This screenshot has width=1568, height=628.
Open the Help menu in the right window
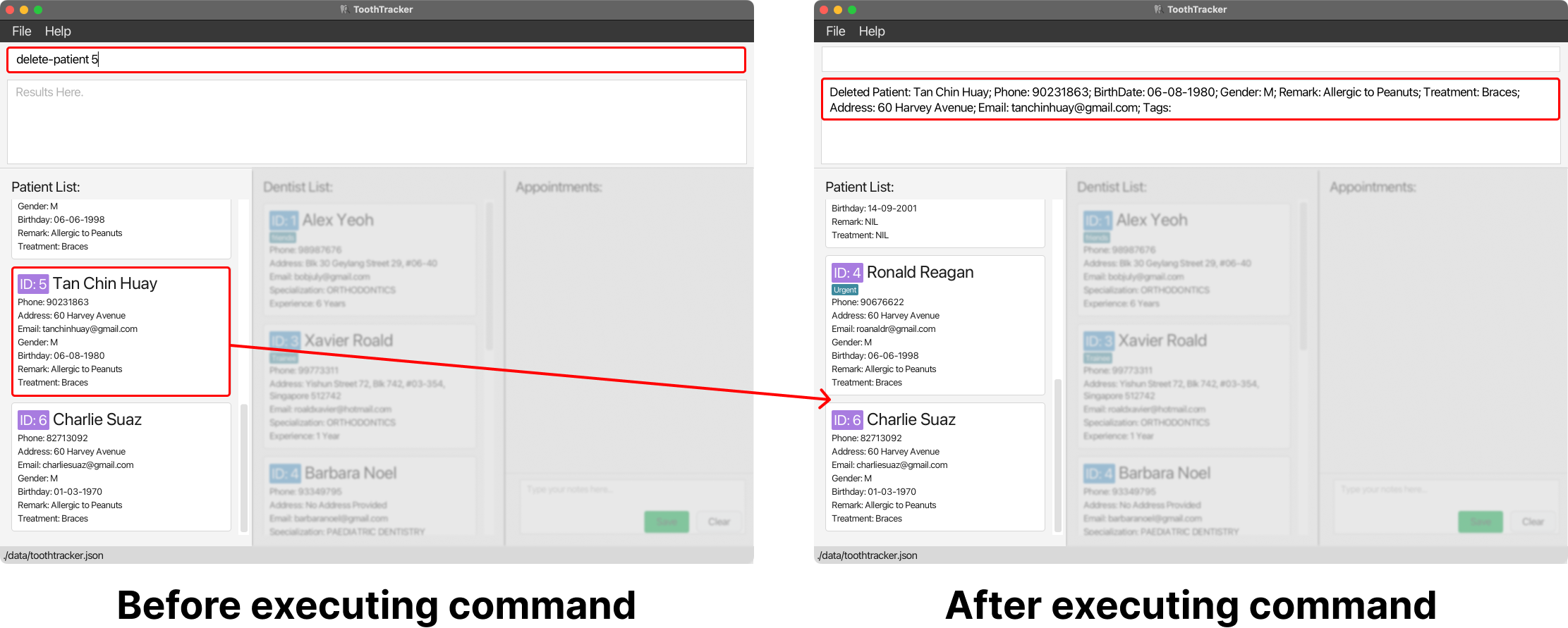coord(872,31)
